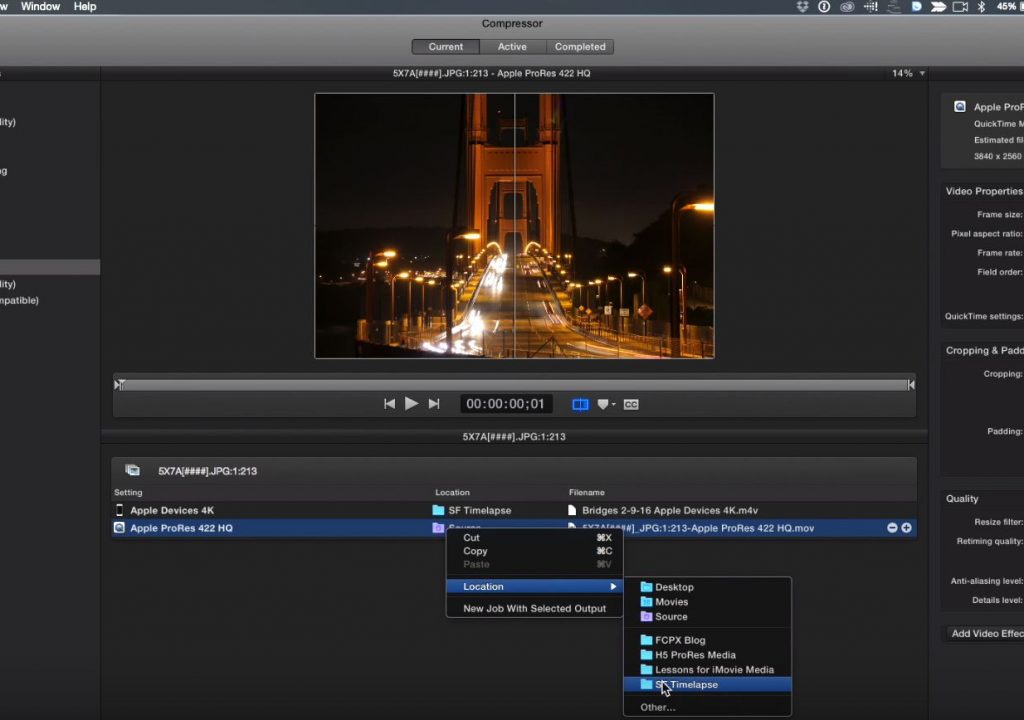
Task: Select Apple ProRes 422 HQ setting row
Action: click(514, 528)
